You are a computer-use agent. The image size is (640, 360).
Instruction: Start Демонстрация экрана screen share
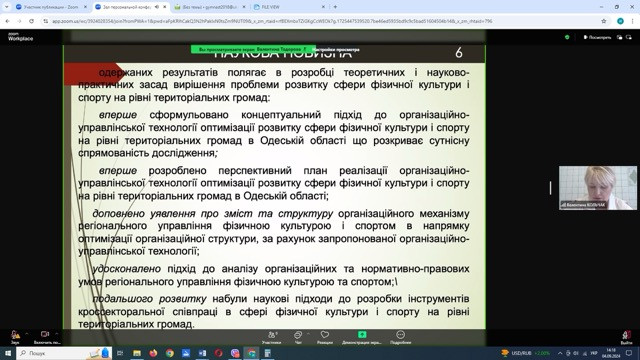tap(362, 338)
